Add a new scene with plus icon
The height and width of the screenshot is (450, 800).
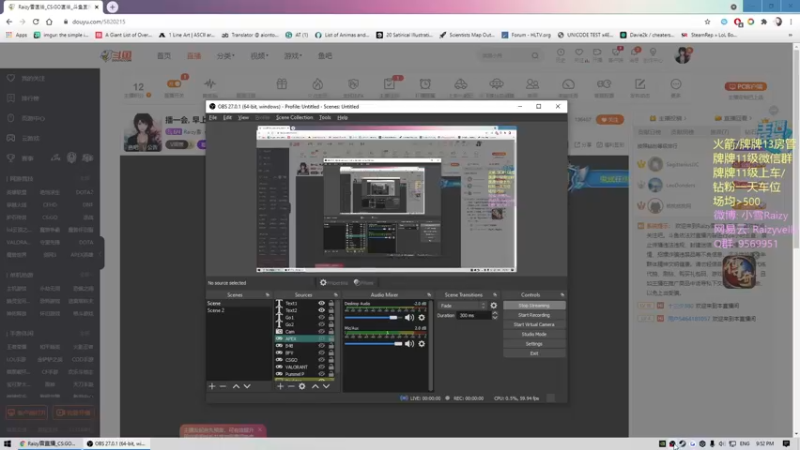[x=212, y=386]
